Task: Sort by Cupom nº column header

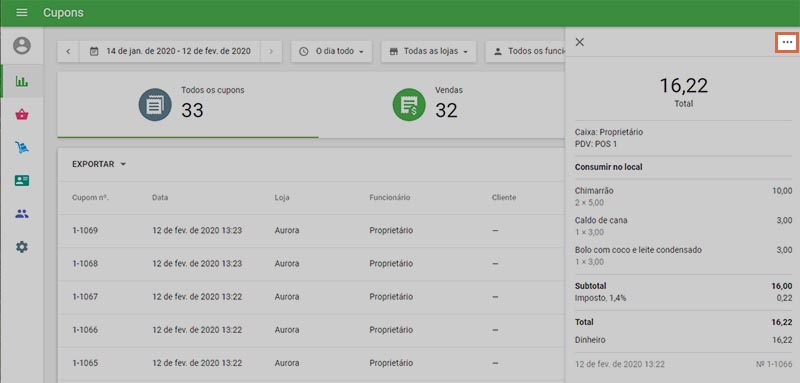Action: pyautogui.click(x=90, y=197)
